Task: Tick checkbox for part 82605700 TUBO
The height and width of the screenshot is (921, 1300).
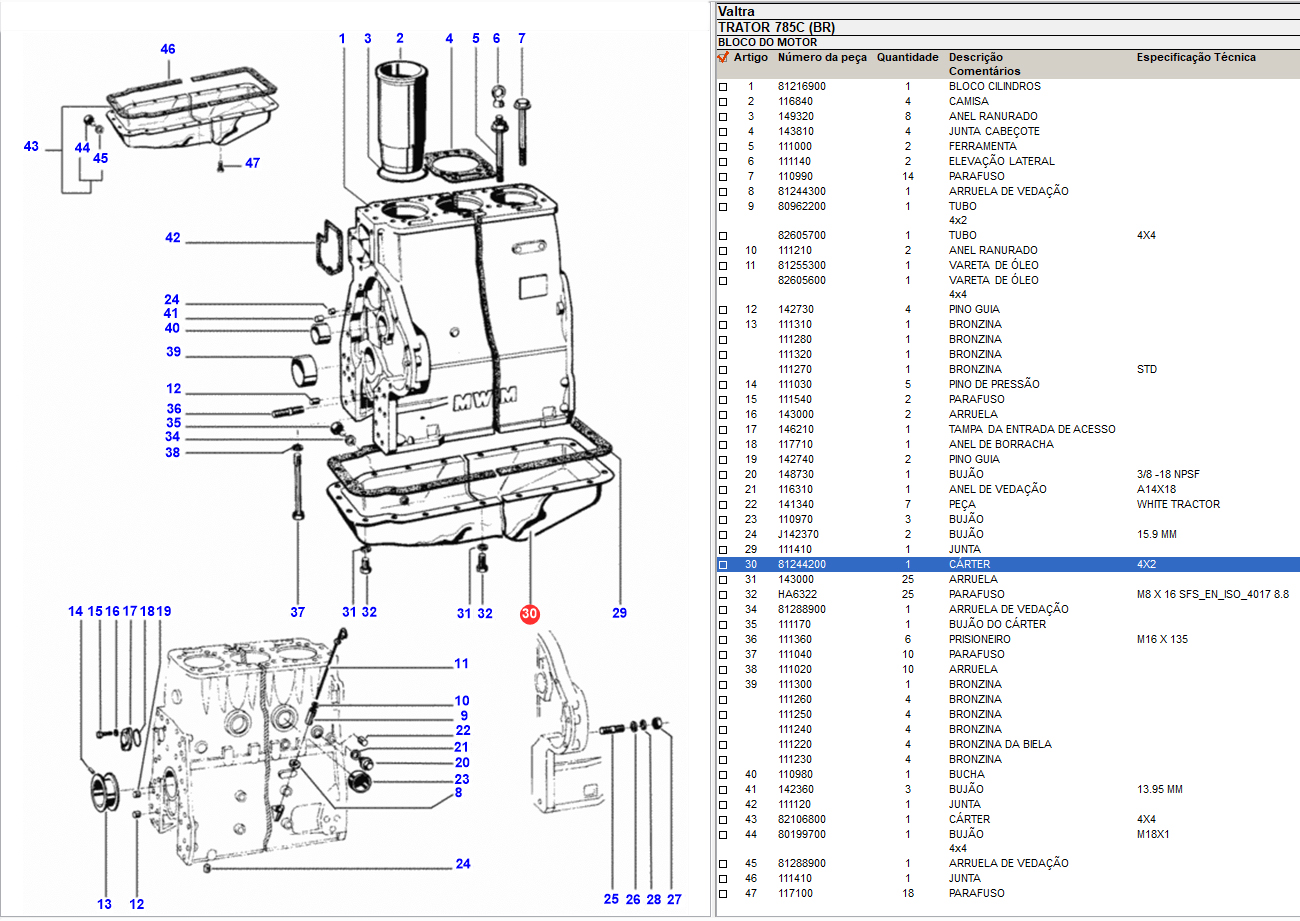Action: click(723, 236)
